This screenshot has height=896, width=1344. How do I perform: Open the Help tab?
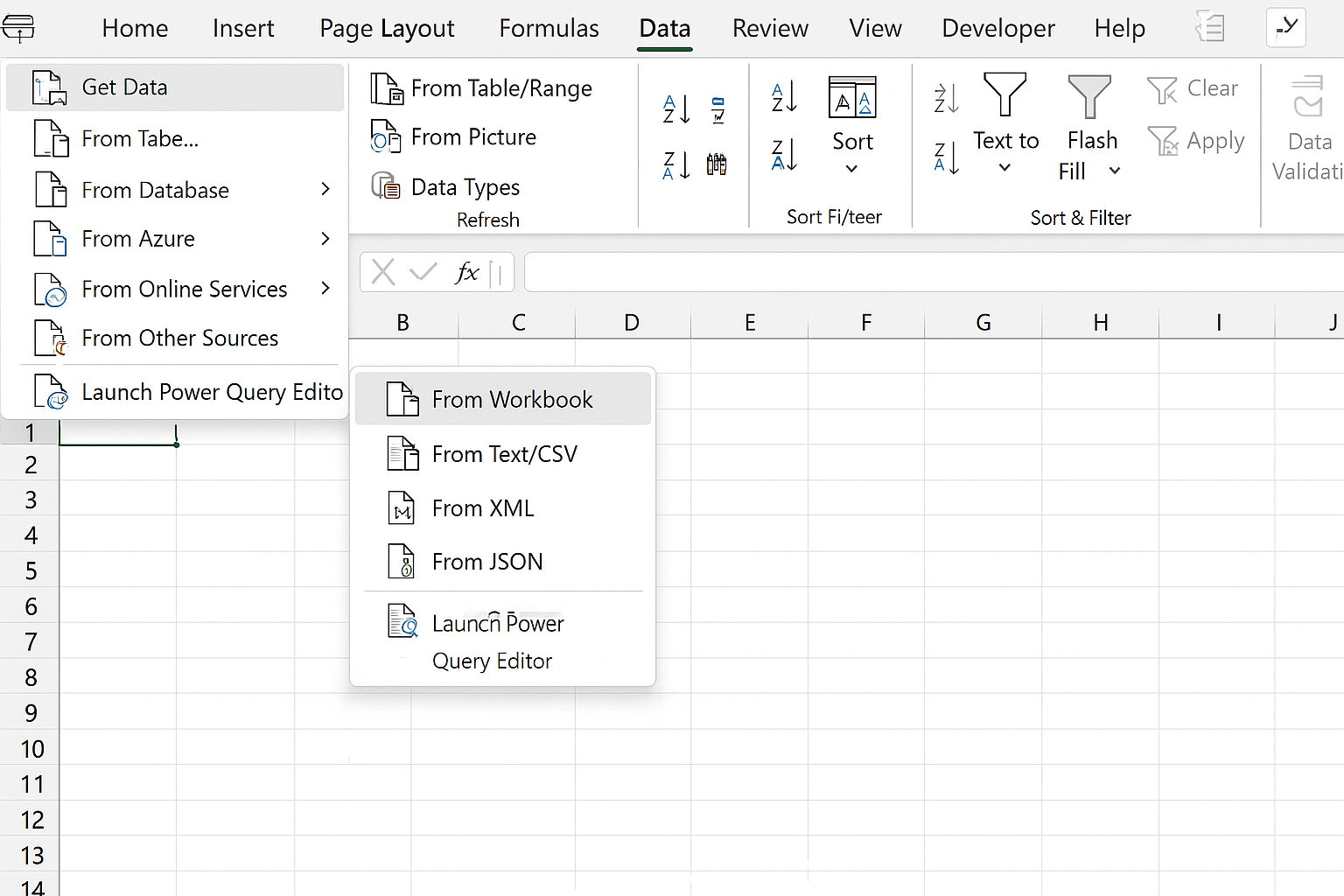click(1119, 29)
